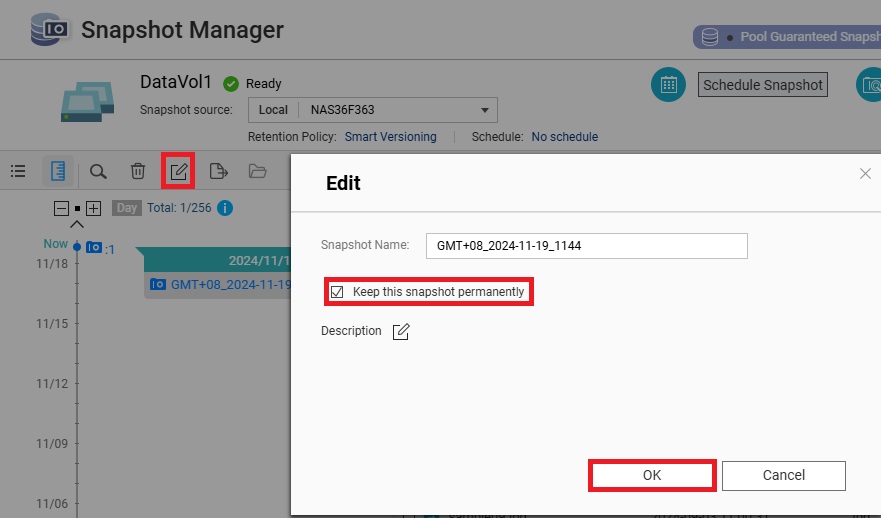Image resolution: width=881 pixels, height=518 pixels.
Task: Click the open folder icon in toolbar
Action: (257, 171)
